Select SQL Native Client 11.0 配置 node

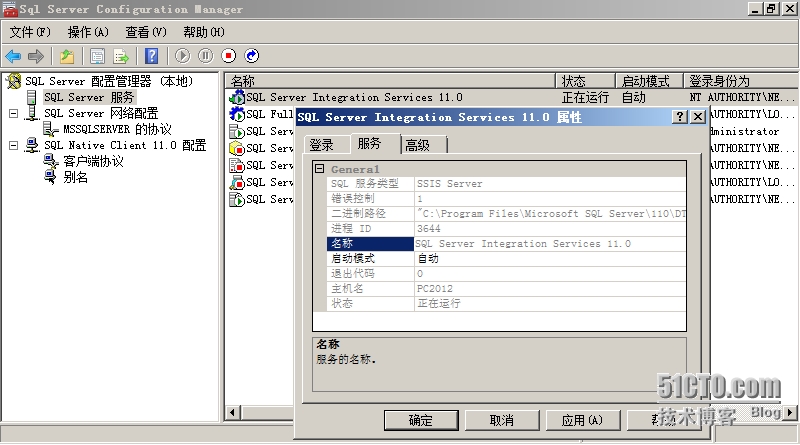(x=125, y=145)
